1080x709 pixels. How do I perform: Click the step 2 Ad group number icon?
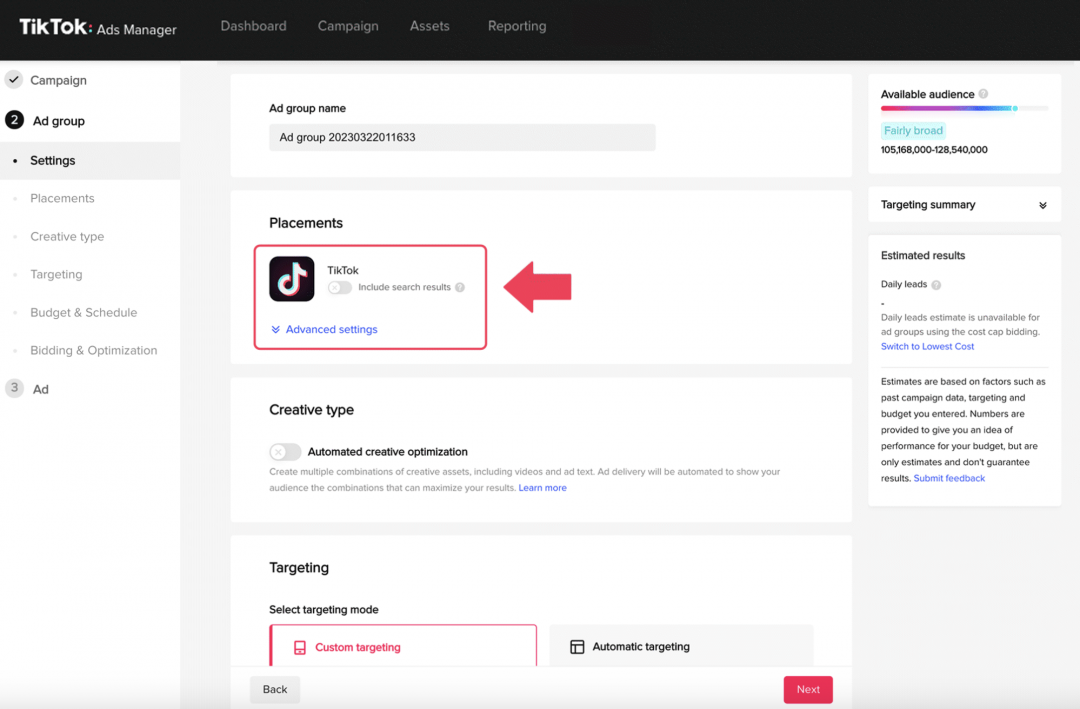[x=14, y=120]
